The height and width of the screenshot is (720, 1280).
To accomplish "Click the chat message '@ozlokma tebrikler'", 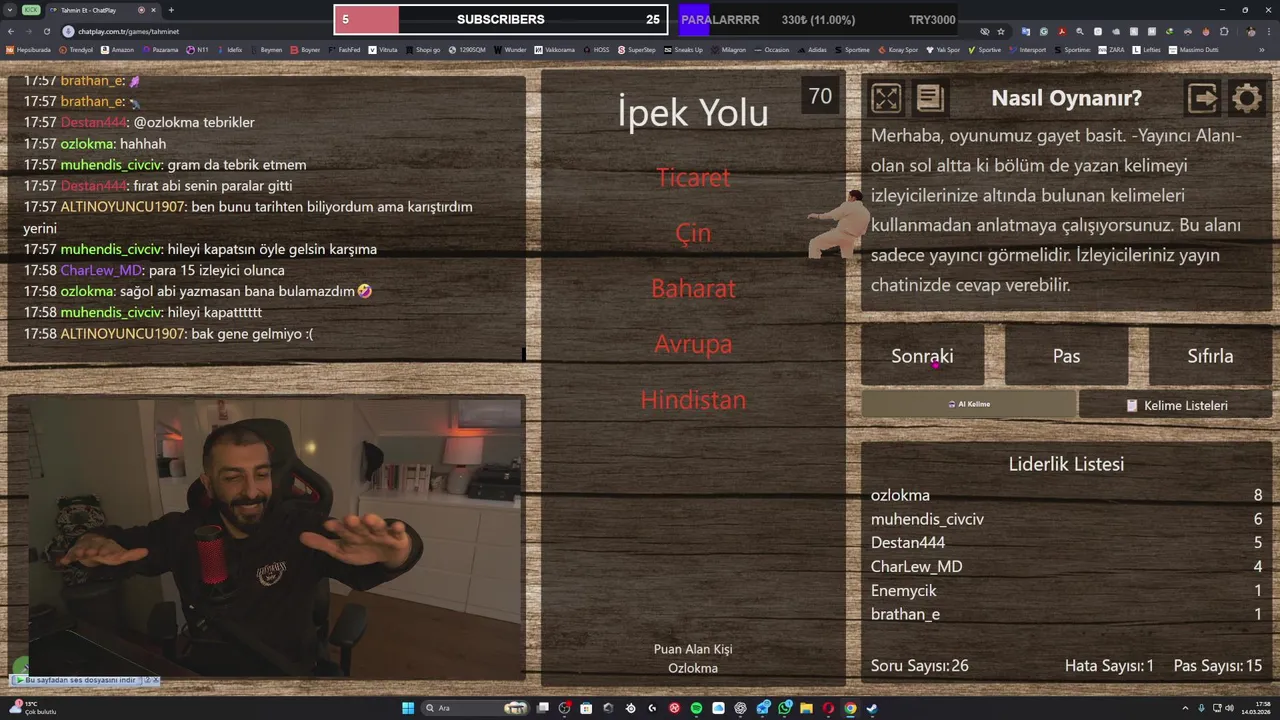I will [194, 122].
